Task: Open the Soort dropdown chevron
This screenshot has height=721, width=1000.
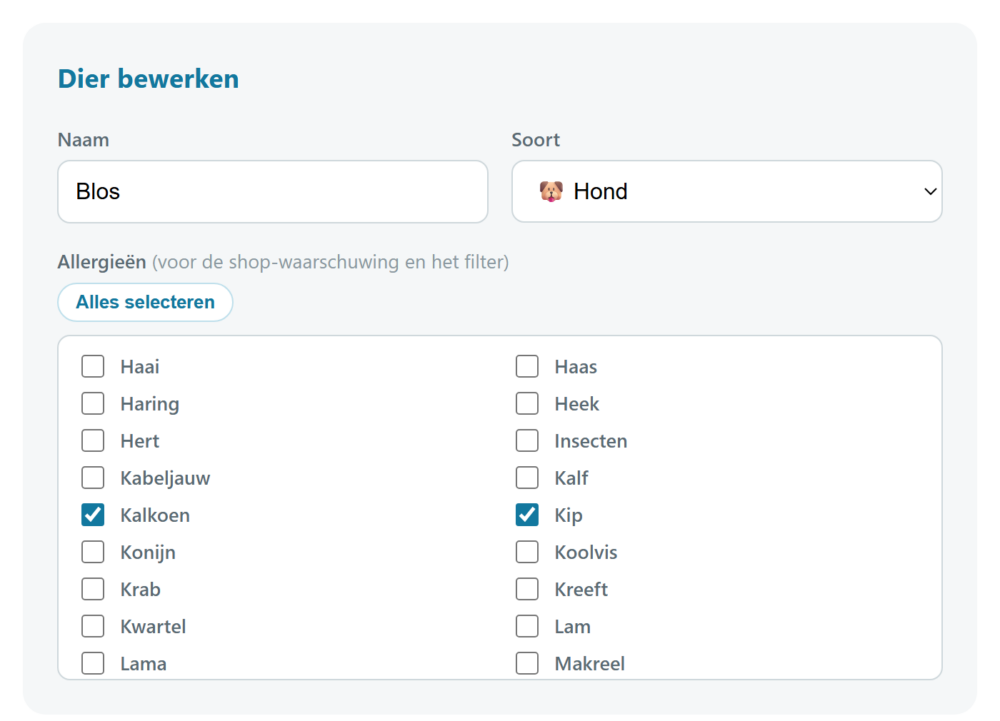Action: point(930,191)
